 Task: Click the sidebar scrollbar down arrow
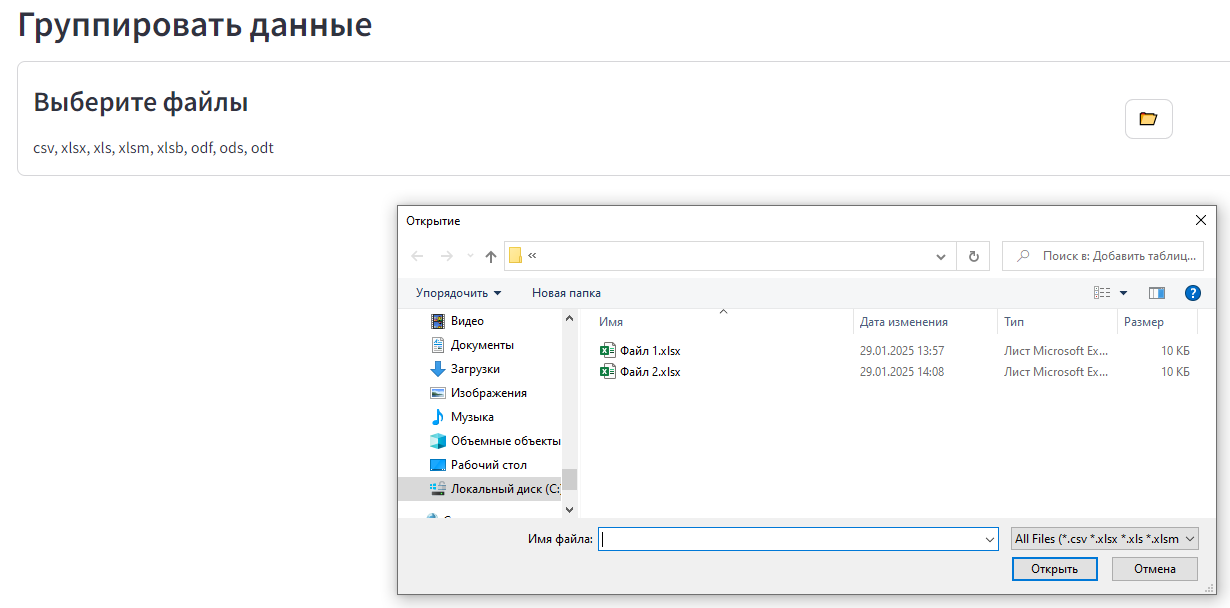pyautogui.click(x=570, y=510)
